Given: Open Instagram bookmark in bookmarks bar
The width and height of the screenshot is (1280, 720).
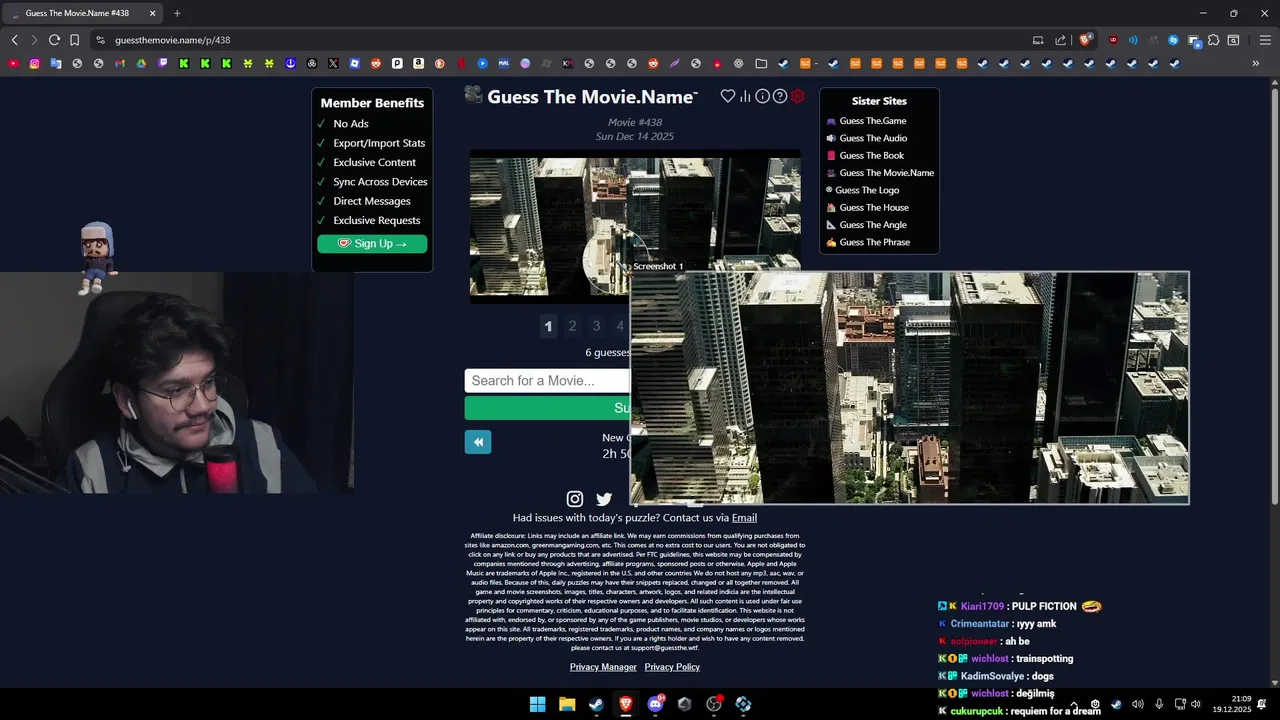Looking at the screenshot, I should (34, 63).
